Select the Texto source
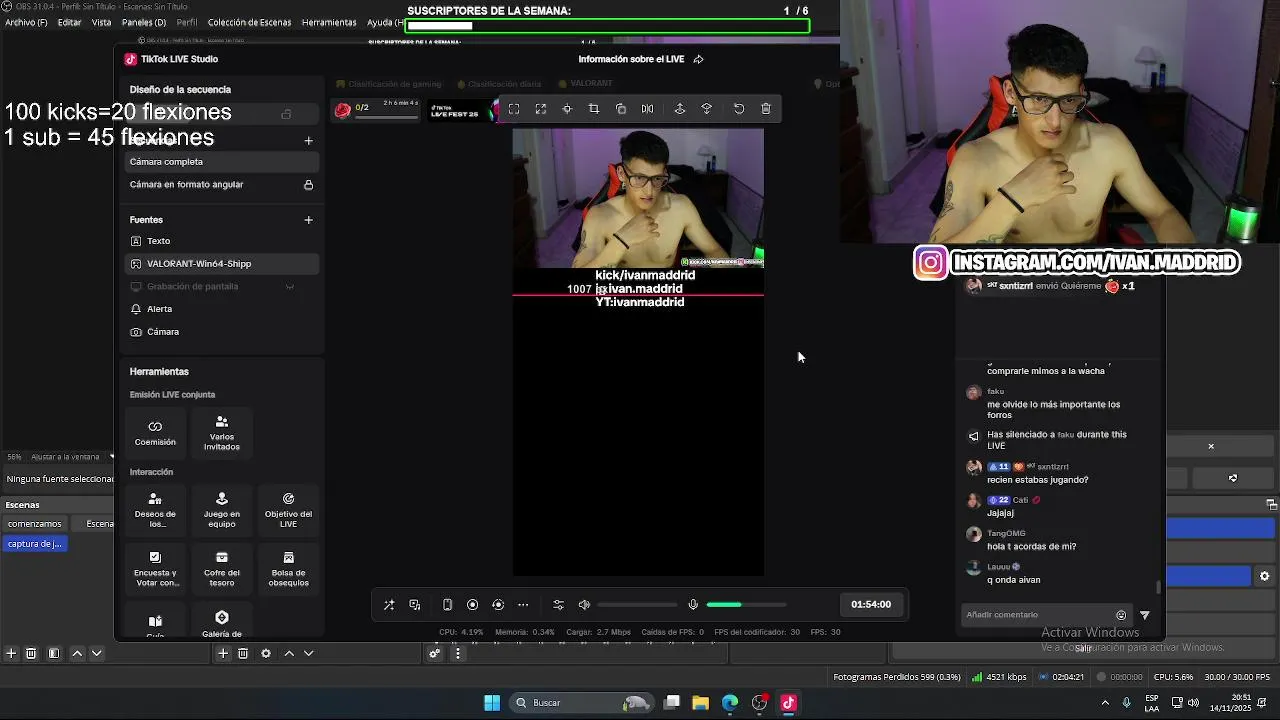The height and width of the screenshot is (720, 1280). pyautogui.click(x=221, y=241)
